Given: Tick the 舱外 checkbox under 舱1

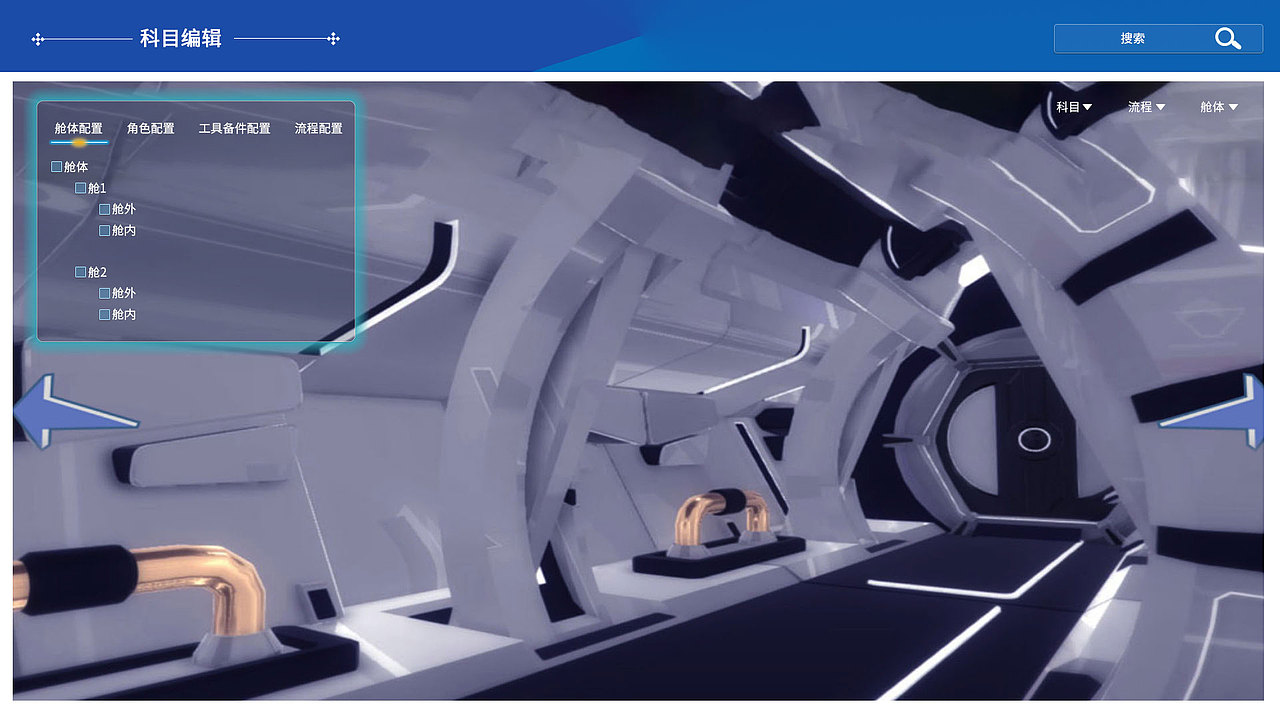Looking at the screenshot, I should click(x=105, y=209).
